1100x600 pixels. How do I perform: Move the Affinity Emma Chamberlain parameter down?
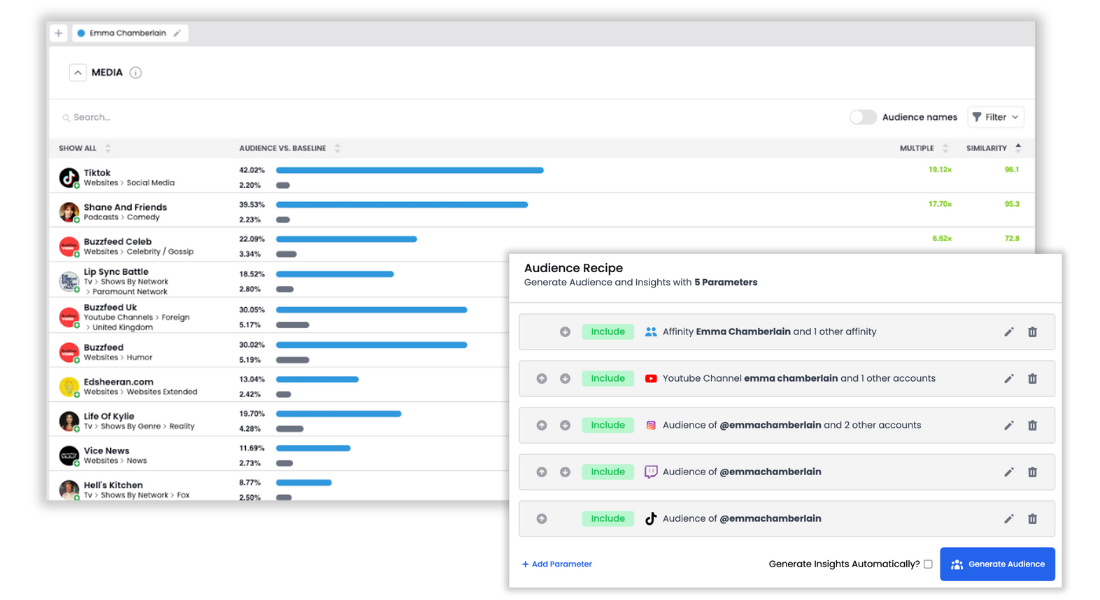tap(565, 332)
